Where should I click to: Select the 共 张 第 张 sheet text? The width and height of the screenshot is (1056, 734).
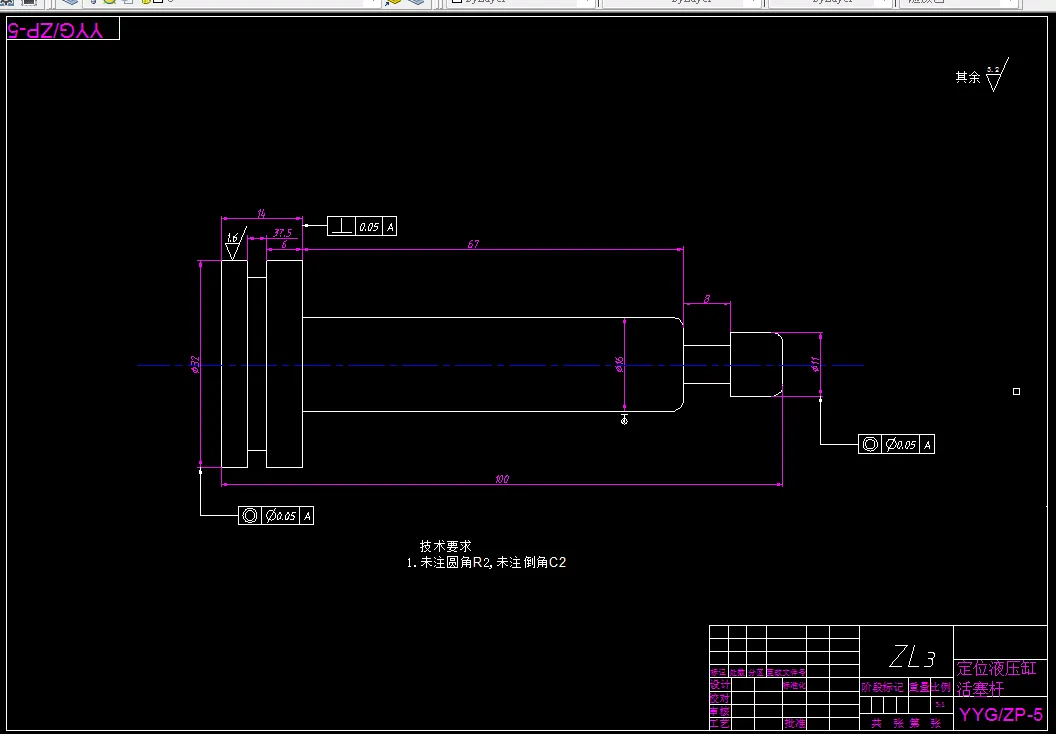pyautogui.click(x=905, y=724)
